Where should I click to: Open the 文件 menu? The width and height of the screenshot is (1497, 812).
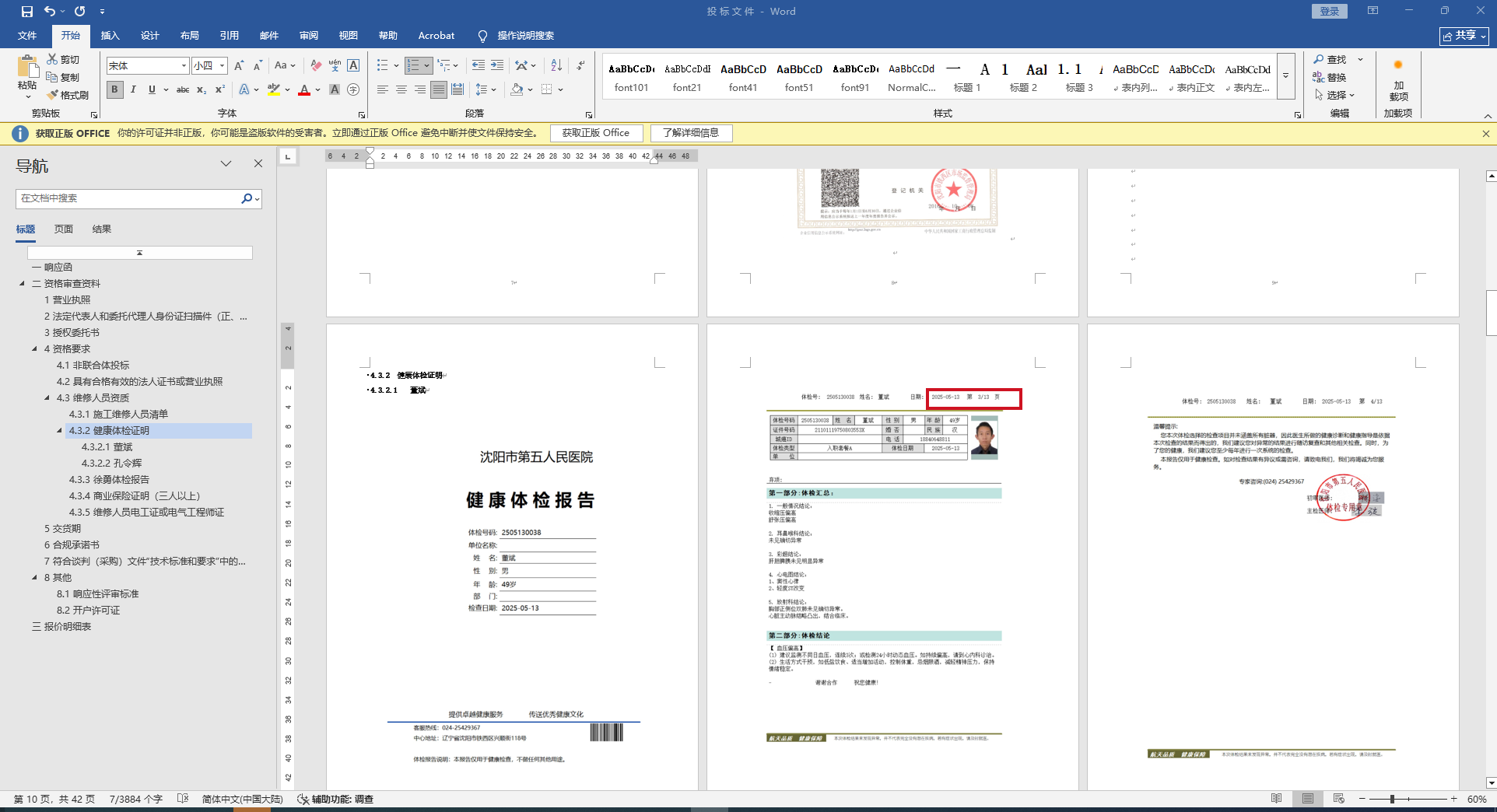coord(27,36)
